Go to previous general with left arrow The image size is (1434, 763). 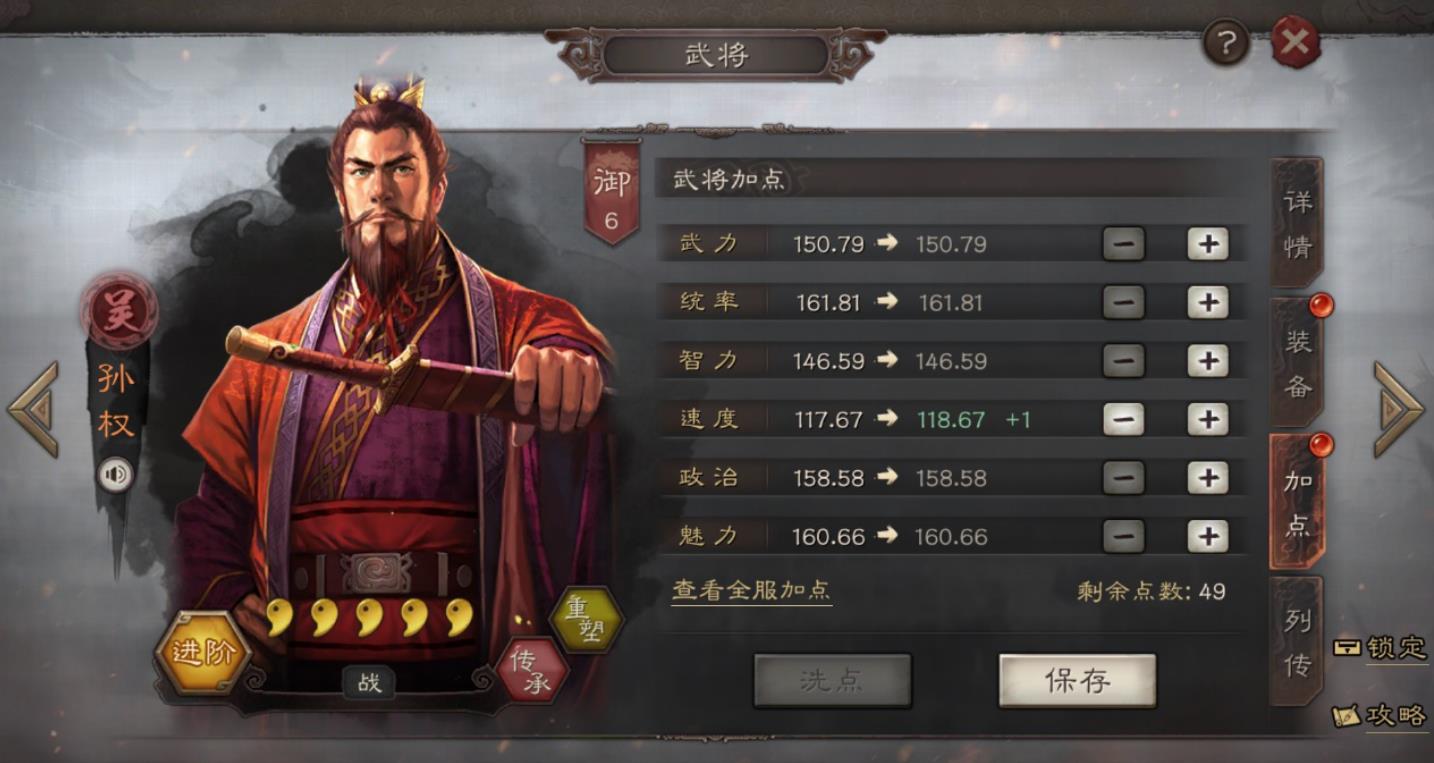coord(33,409)
